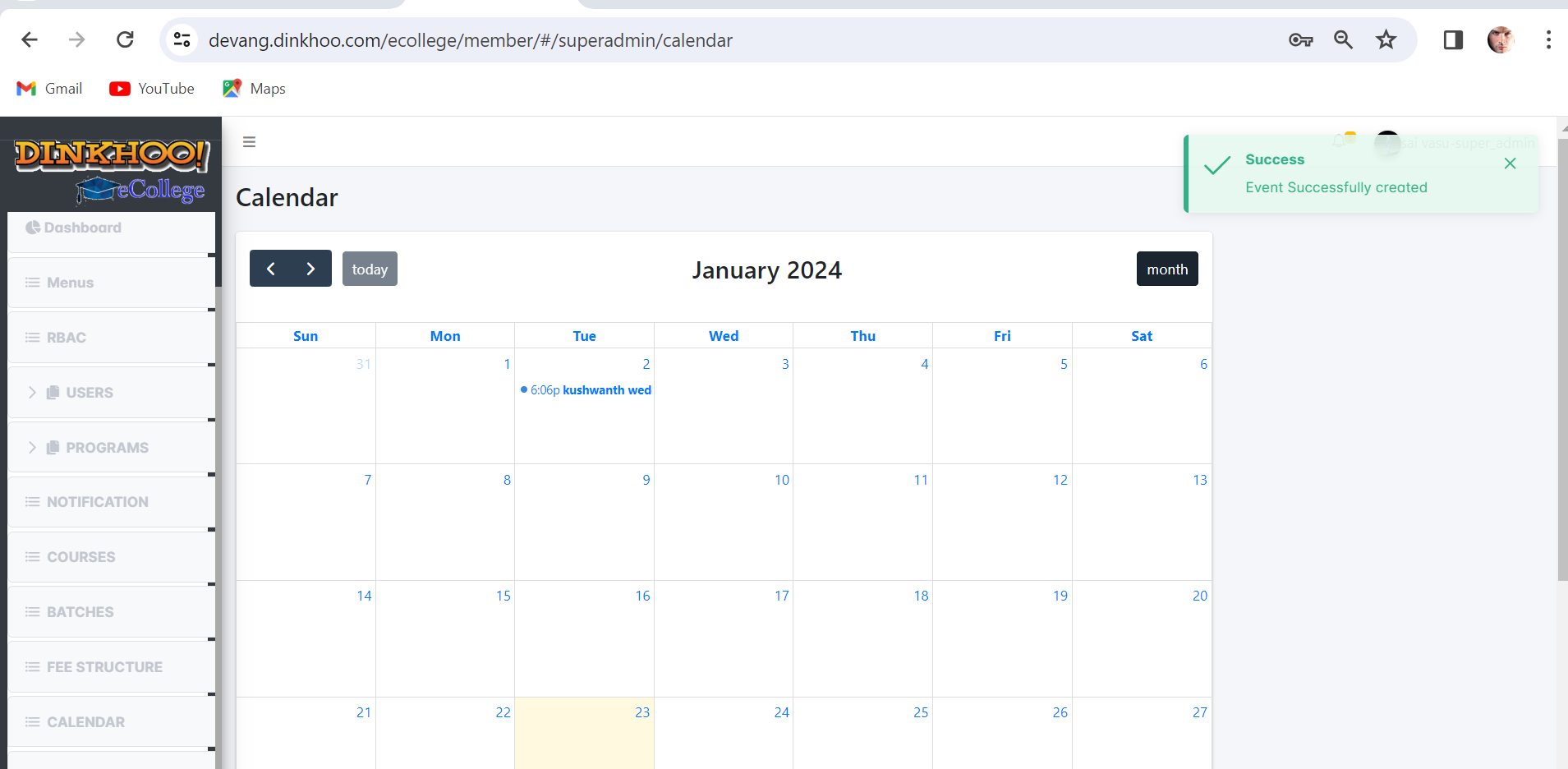
Task: Click the January 2024 title
Action: (766, 270)
